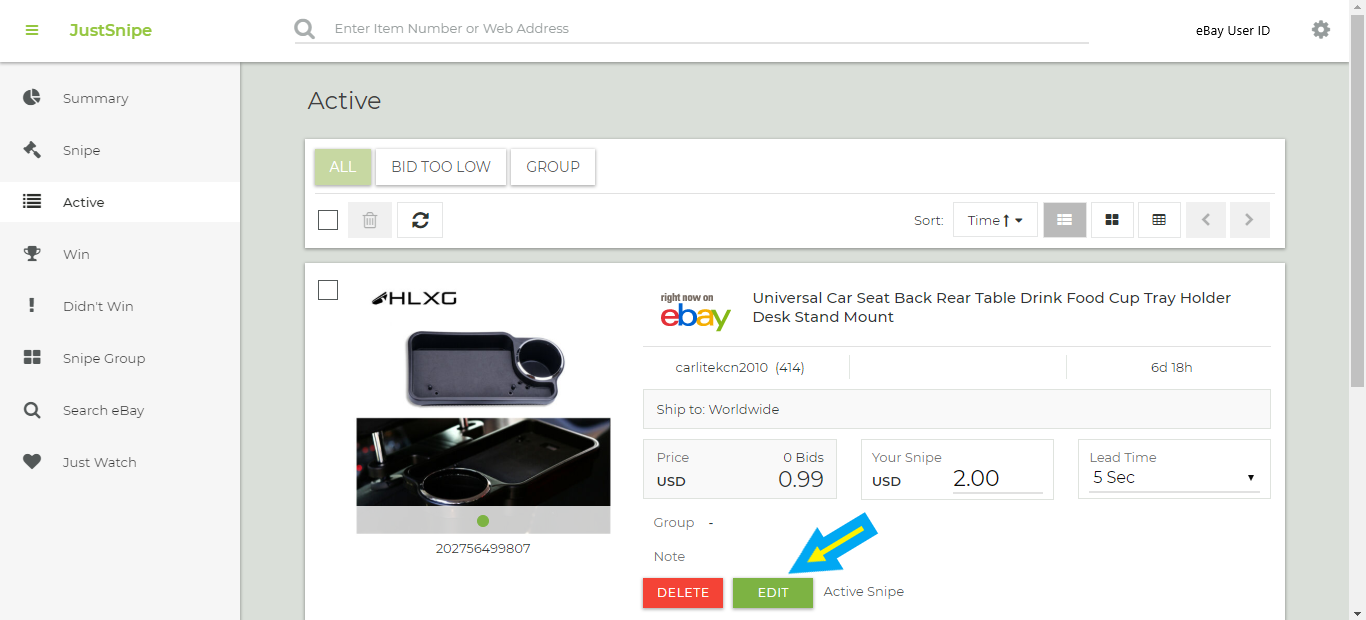Select the Snipe wrench icon in sidebar
The height and width of the screenshot is (620, 1366).
[31, 150]
